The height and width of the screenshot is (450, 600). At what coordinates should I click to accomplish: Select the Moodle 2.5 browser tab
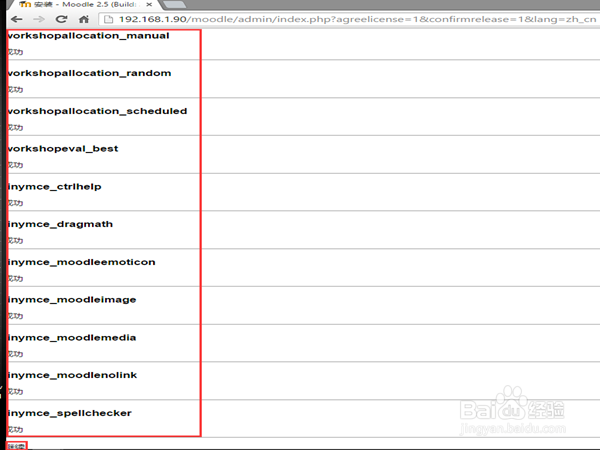(x=84, y=5)
